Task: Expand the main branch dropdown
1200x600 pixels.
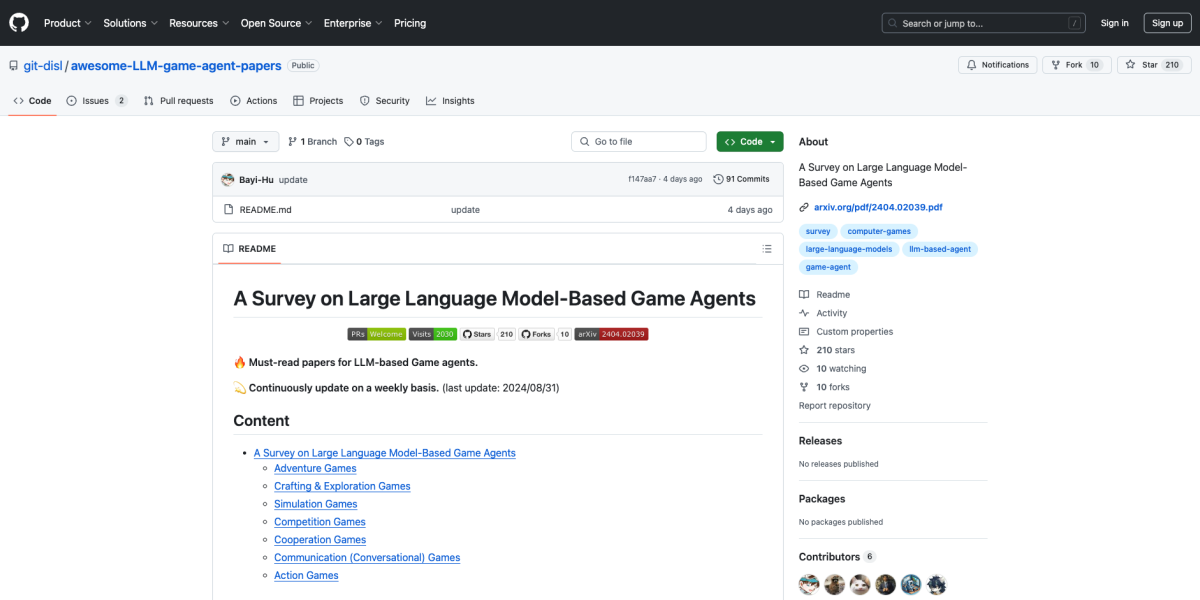Action: coord(245,141)
